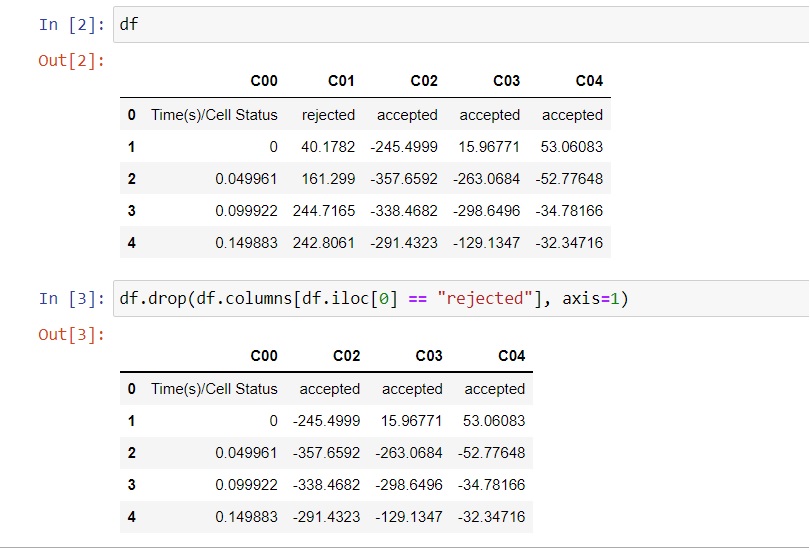This screenshot has width=810, height=554.
Task: Click column header C04 in first table
Action: pos(589,81)
